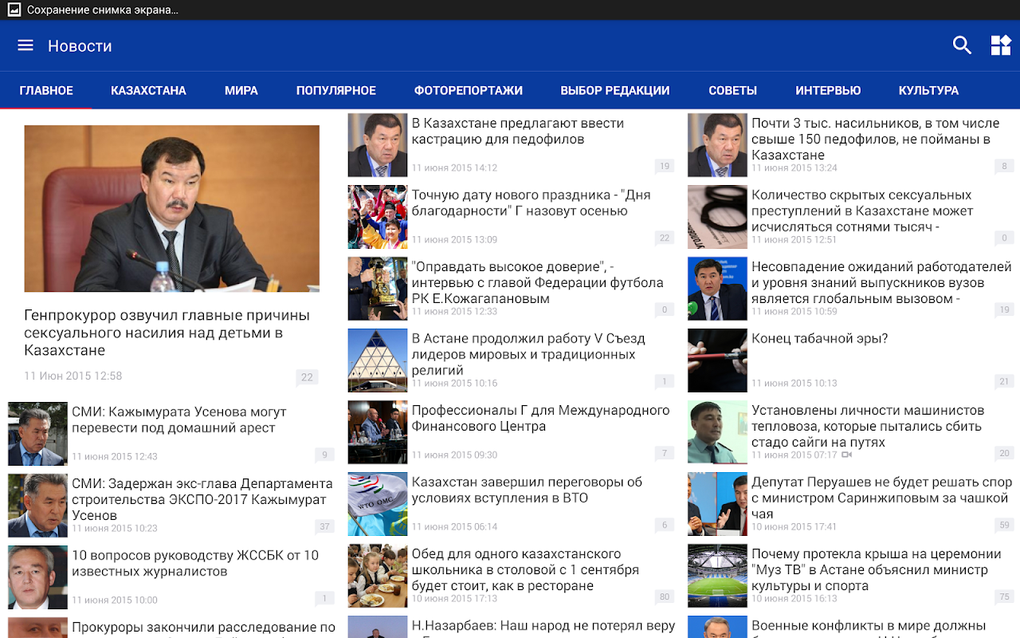This screenshot has width=1020, height=638.
Task: Open interview Оправдать высокое доверие
Action: (537, 282)
